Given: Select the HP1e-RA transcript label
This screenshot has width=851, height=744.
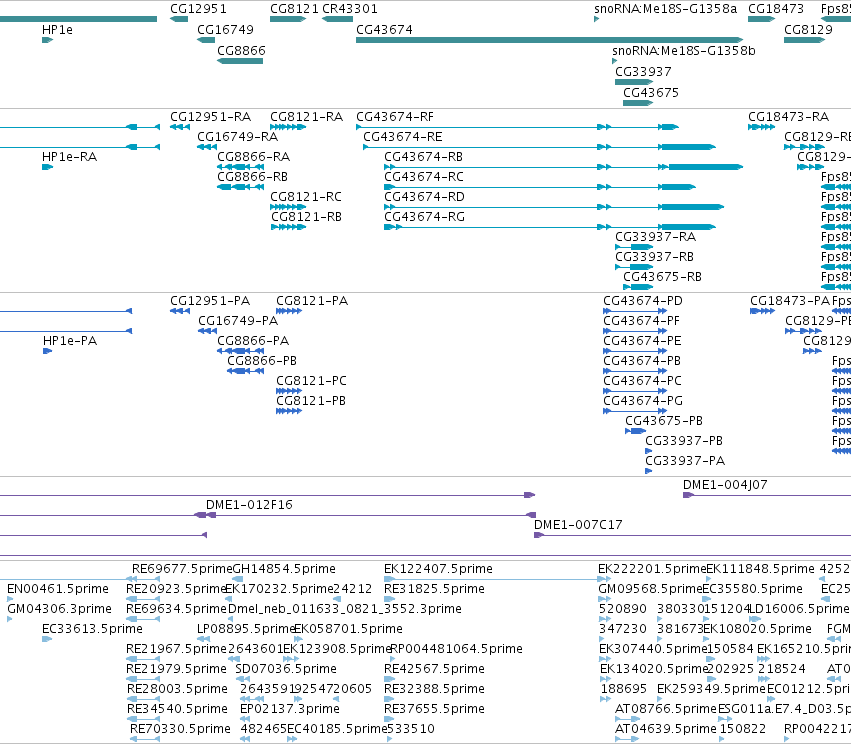Looking at the screenshot, I should [x=69, y=157].
